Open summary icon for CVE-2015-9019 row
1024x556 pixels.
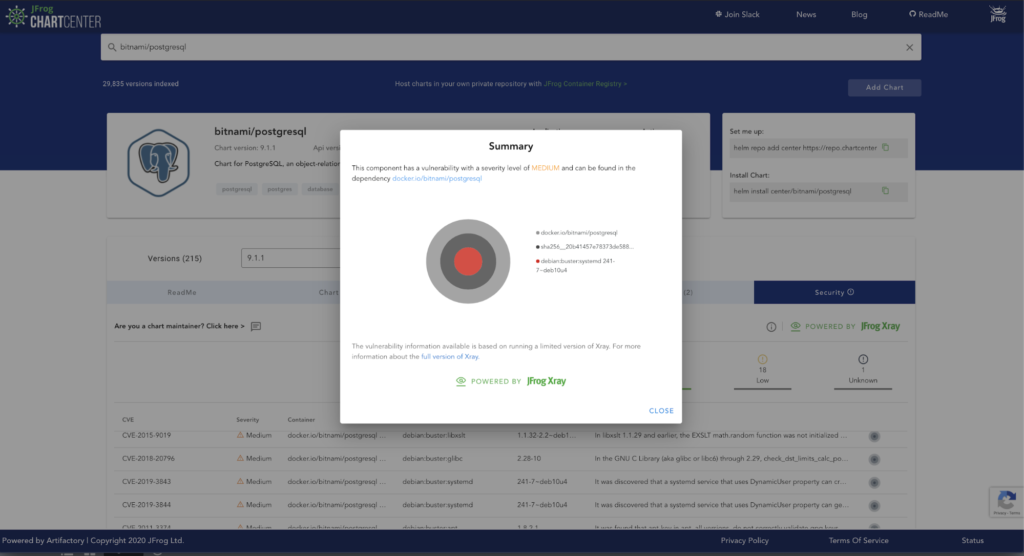click(874, 436)
